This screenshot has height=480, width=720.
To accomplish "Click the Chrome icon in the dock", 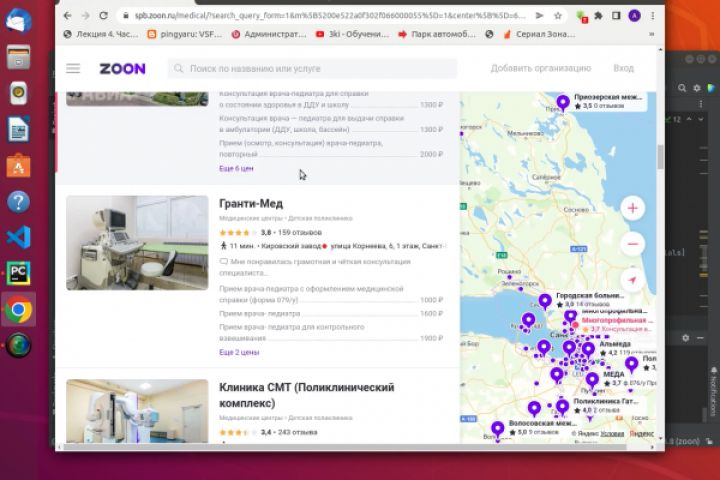I will 18,310.
